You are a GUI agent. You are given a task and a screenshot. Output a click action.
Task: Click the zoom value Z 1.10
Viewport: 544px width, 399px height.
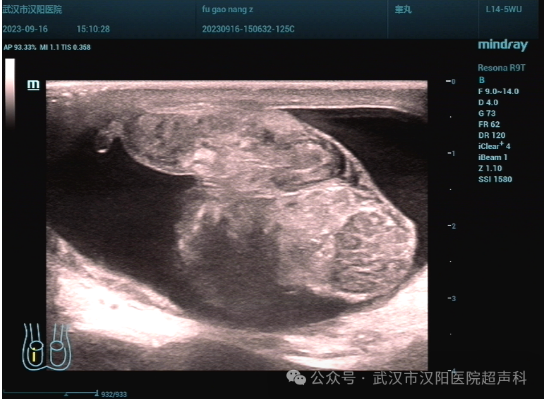(490, 168)
